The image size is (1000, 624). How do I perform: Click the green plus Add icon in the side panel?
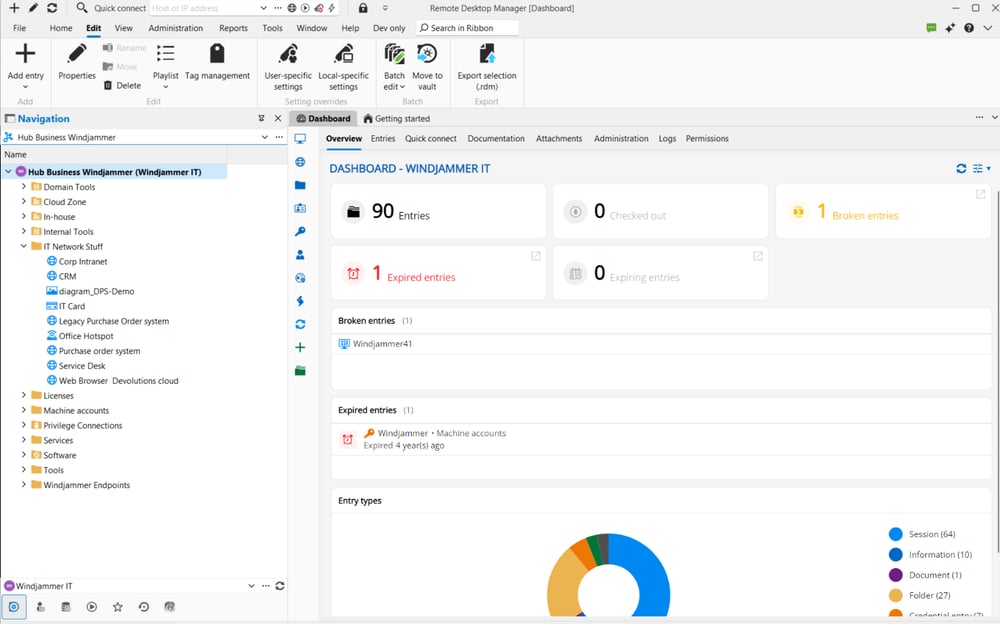click(299, 347)
